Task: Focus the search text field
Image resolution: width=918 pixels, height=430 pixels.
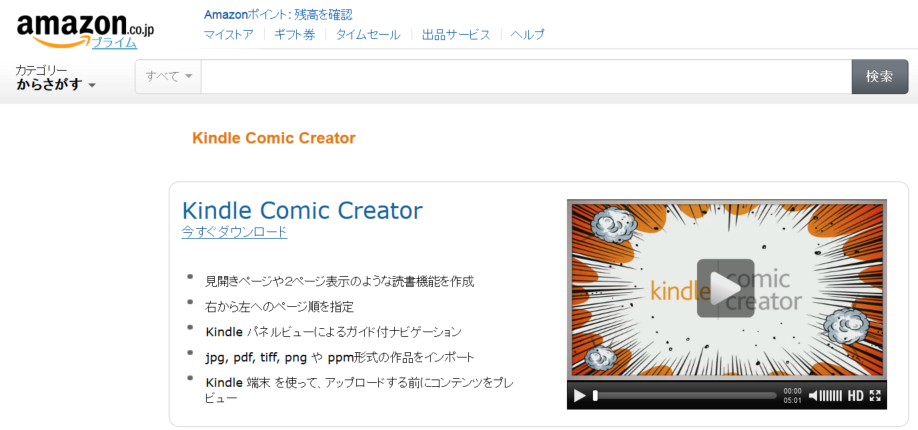Action: click(526, 76)
